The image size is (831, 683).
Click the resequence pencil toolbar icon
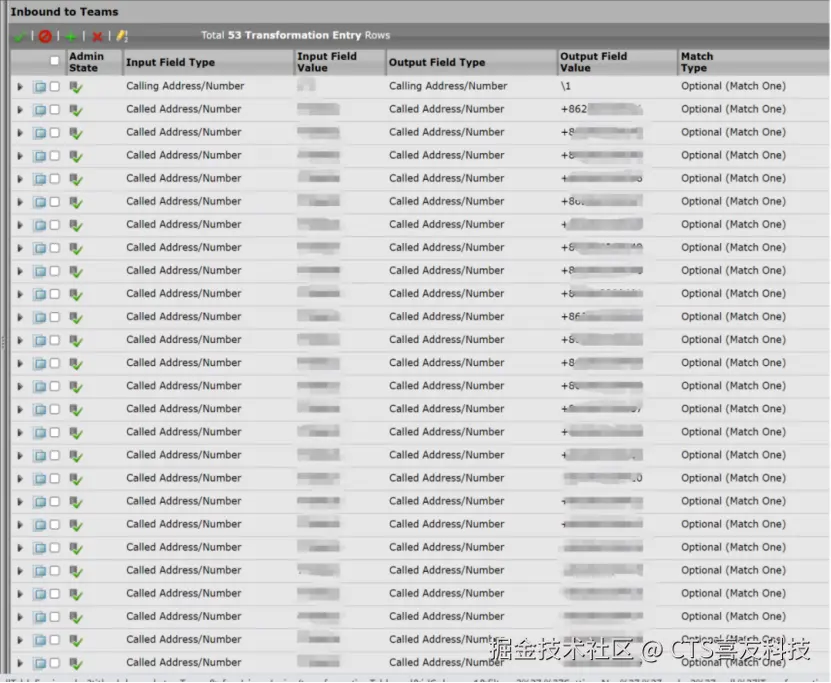(122, 36)
